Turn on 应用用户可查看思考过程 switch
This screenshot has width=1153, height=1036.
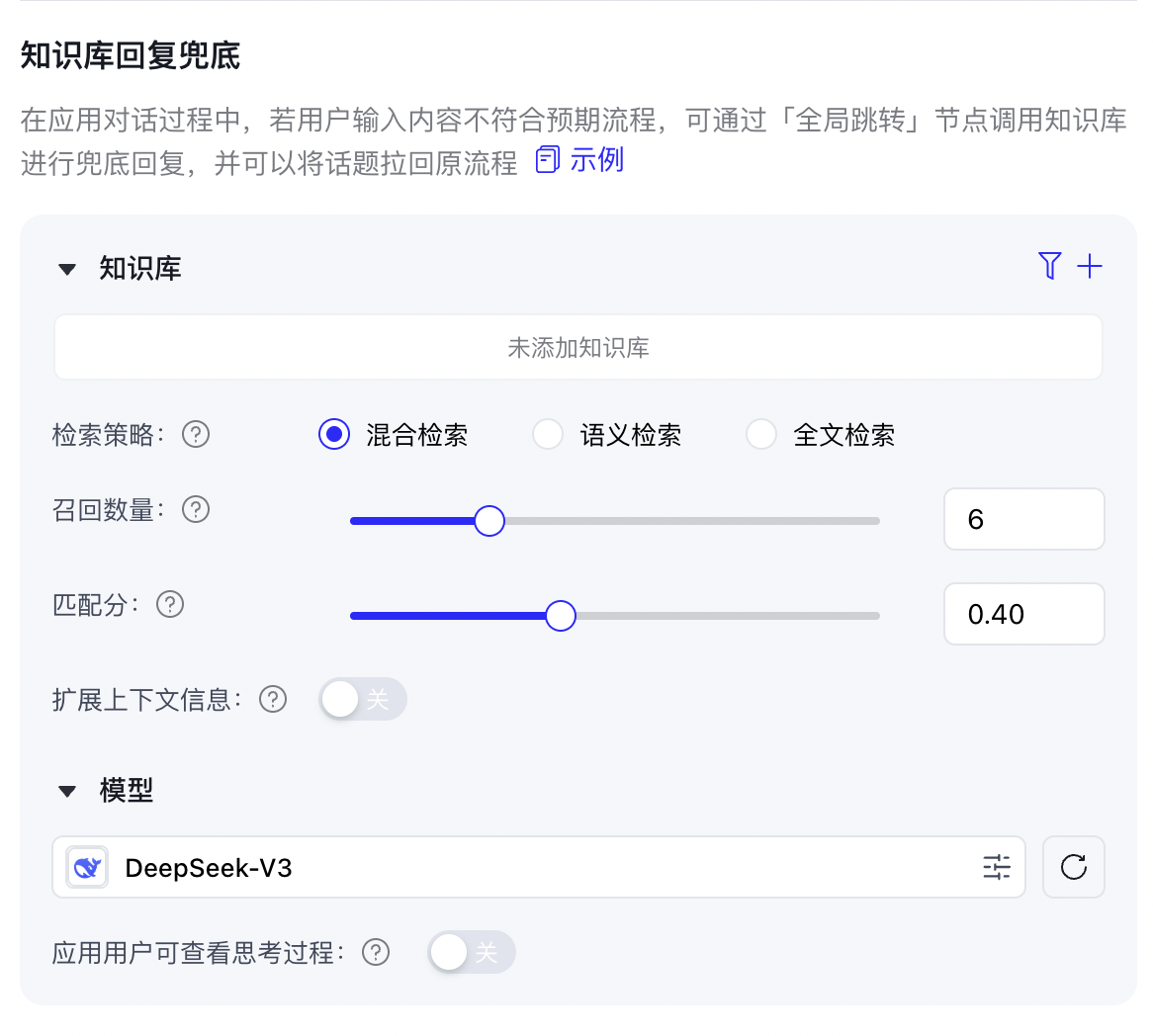(471, 952)
